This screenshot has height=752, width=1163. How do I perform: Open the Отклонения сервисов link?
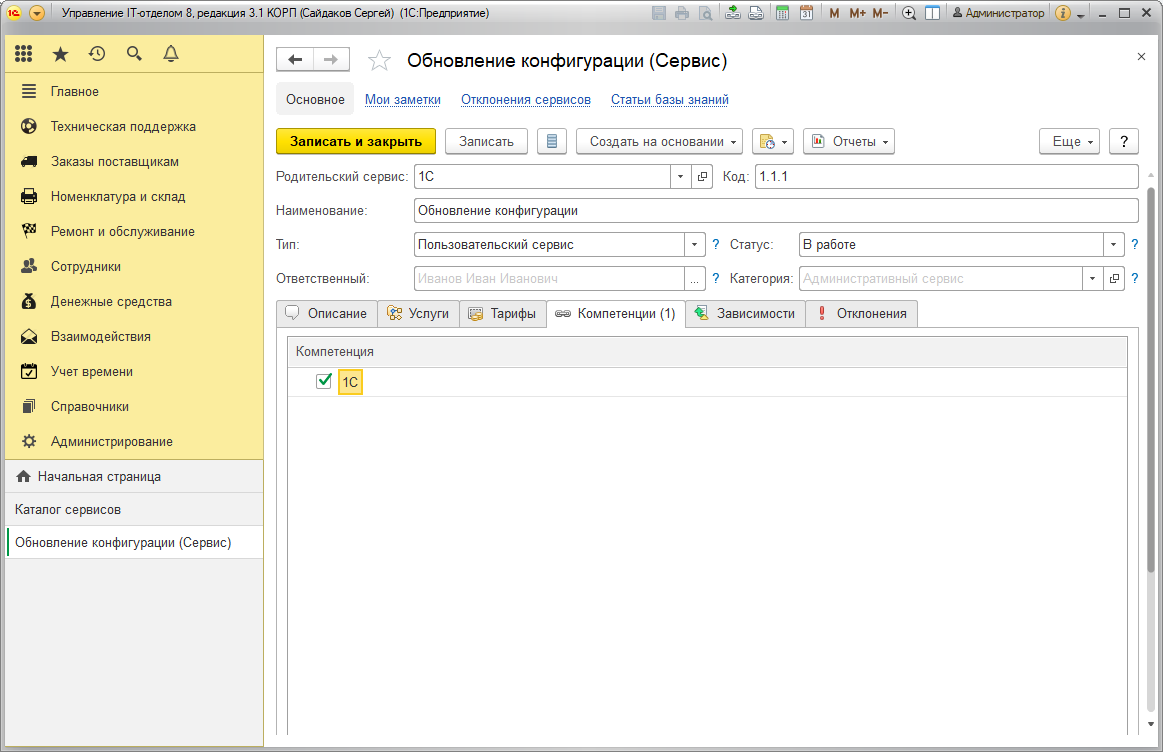[526, 99]
